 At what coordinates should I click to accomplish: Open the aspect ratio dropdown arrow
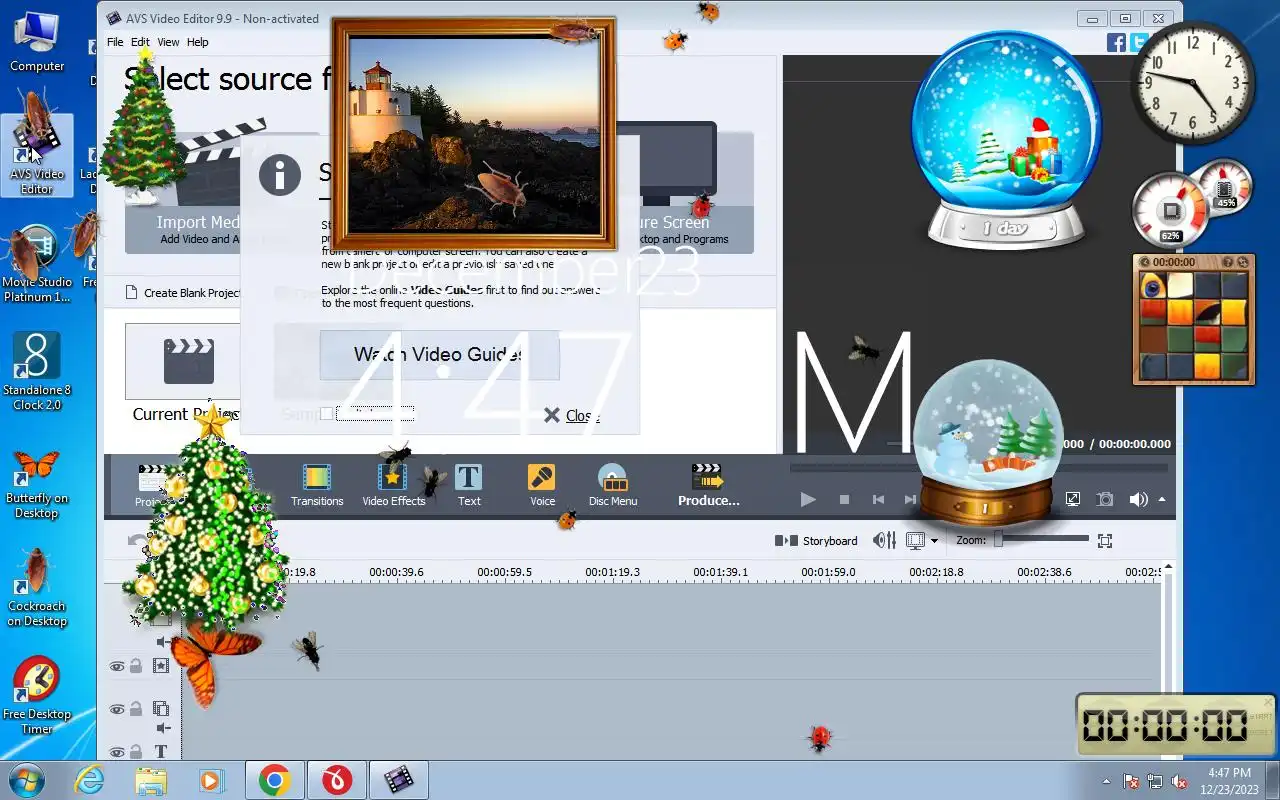click(934, 541)
